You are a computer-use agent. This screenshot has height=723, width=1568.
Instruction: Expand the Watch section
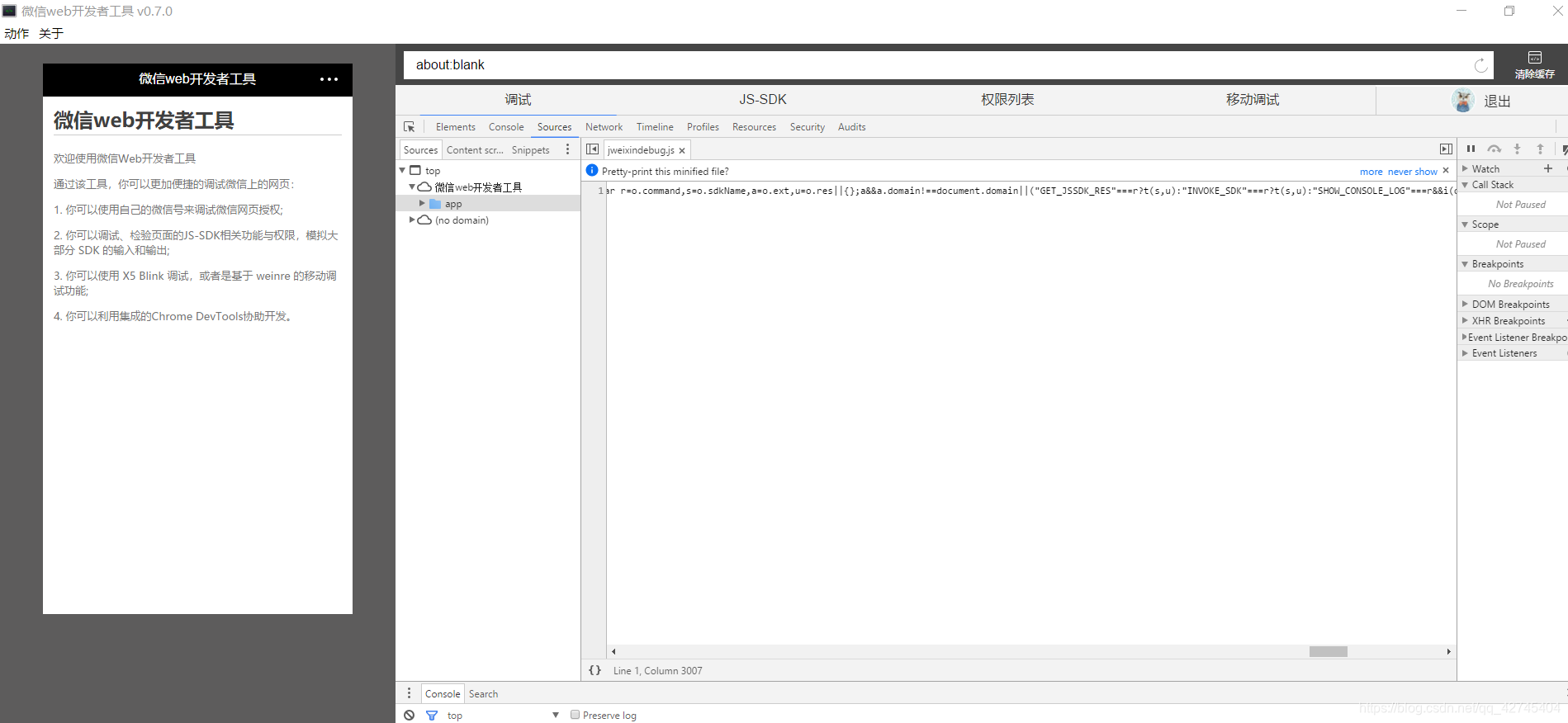pyautogui.click(x=1465, y=168)
